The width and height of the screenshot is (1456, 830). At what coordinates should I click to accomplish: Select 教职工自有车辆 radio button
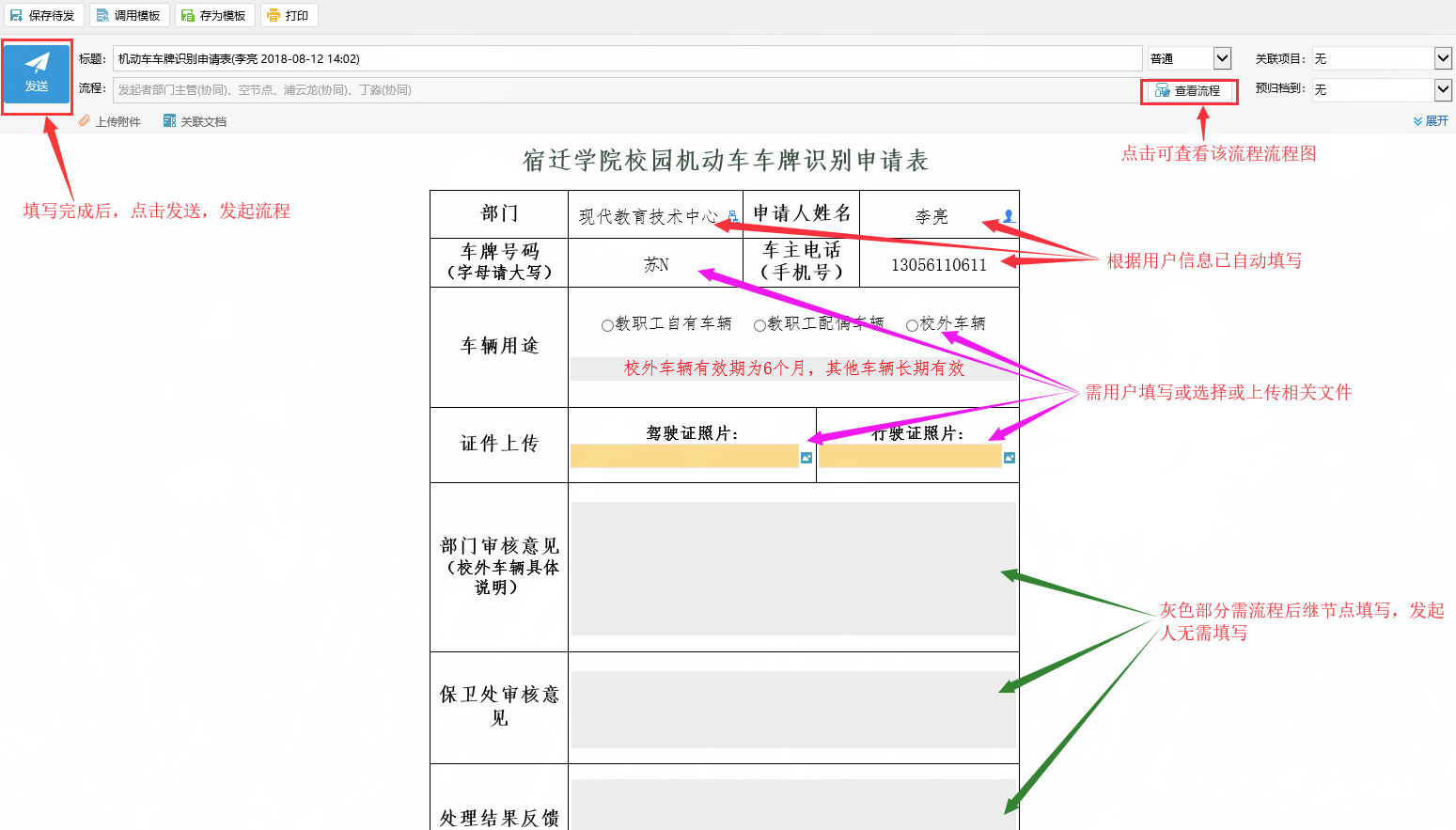[607, 325]
